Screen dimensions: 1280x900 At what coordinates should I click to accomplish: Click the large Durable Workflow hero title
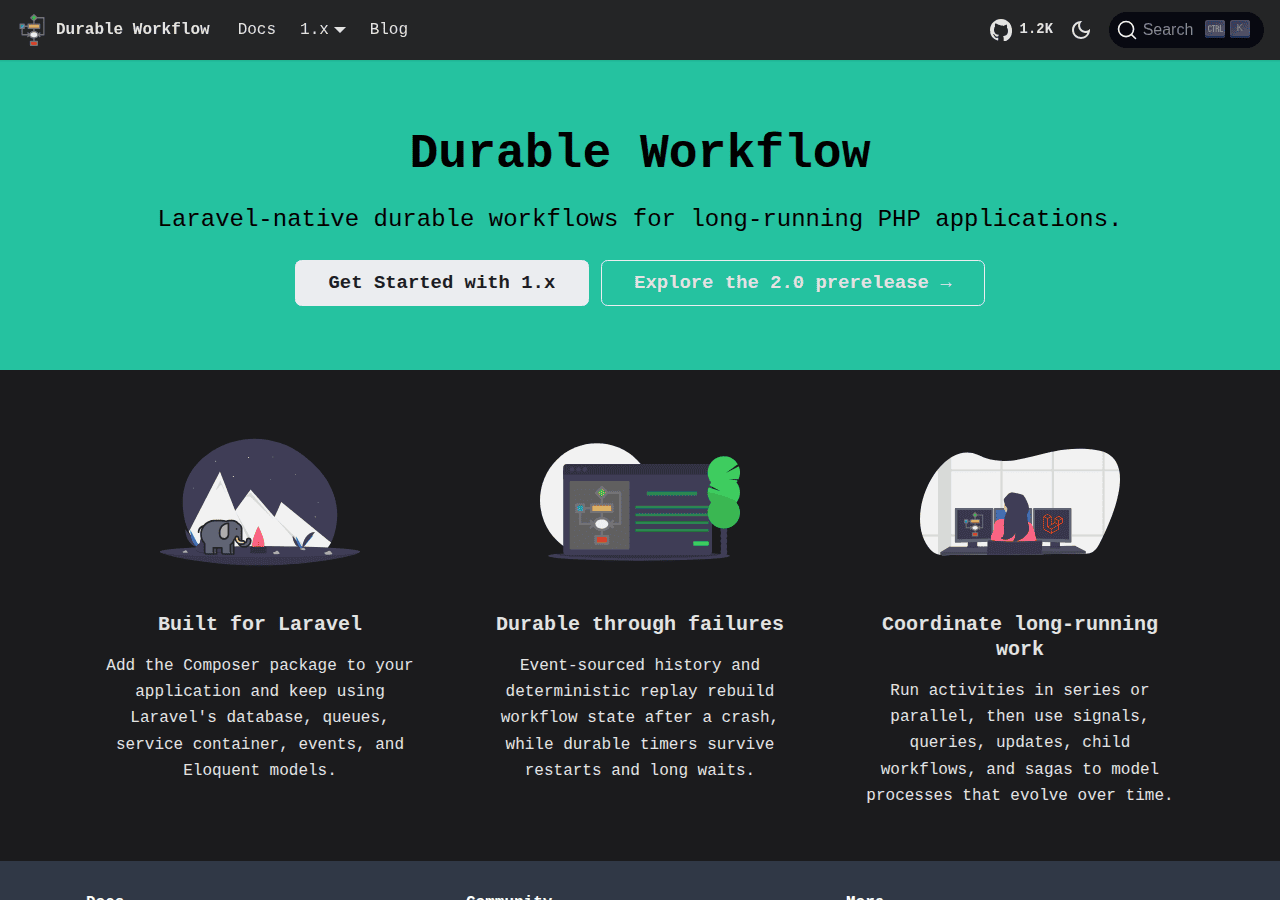pyautogui.click(x=640, y=153)
